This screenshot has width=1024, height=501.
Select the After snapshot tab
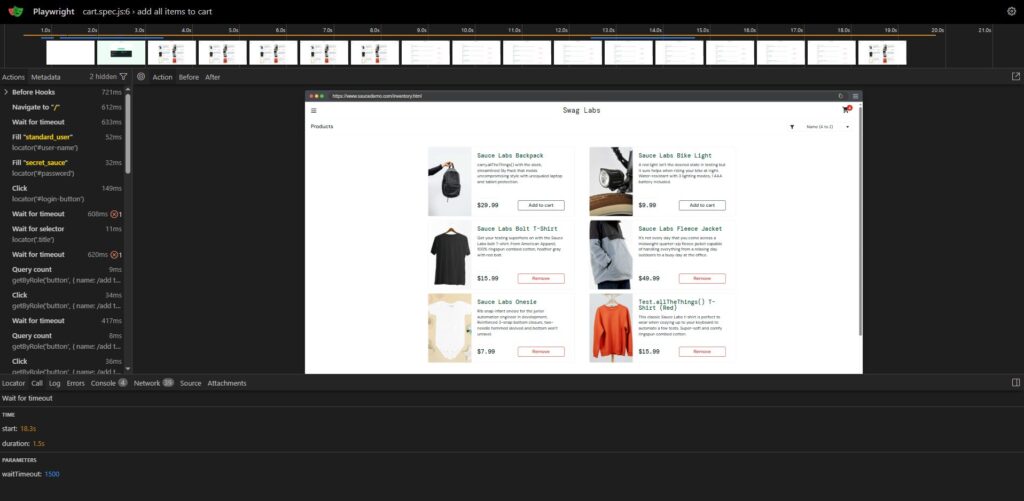(x=213, y=77)
